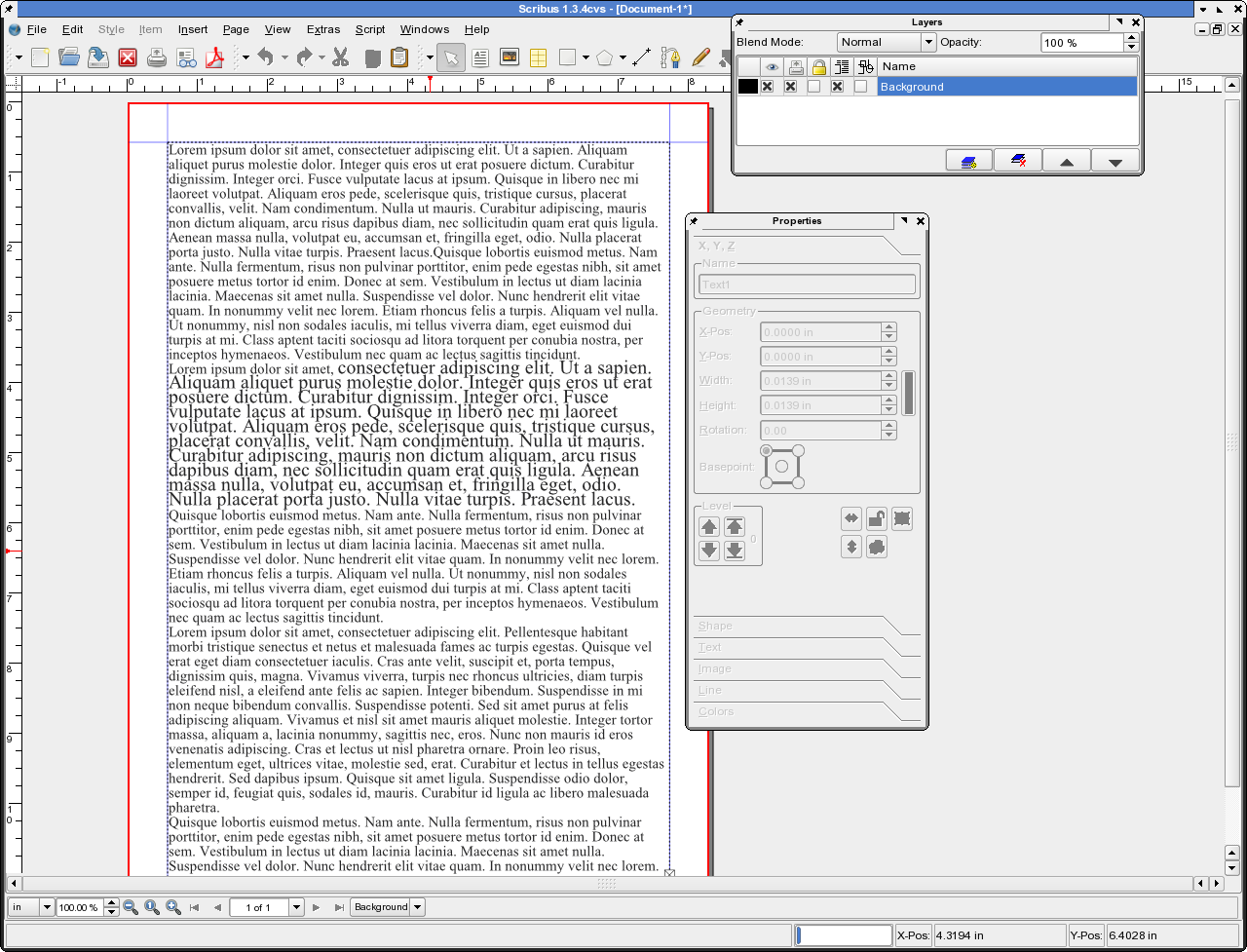Click the Cut scissors icon
Image resolution: width=1247 pixels, height=952 pixels.
(340, 57)
